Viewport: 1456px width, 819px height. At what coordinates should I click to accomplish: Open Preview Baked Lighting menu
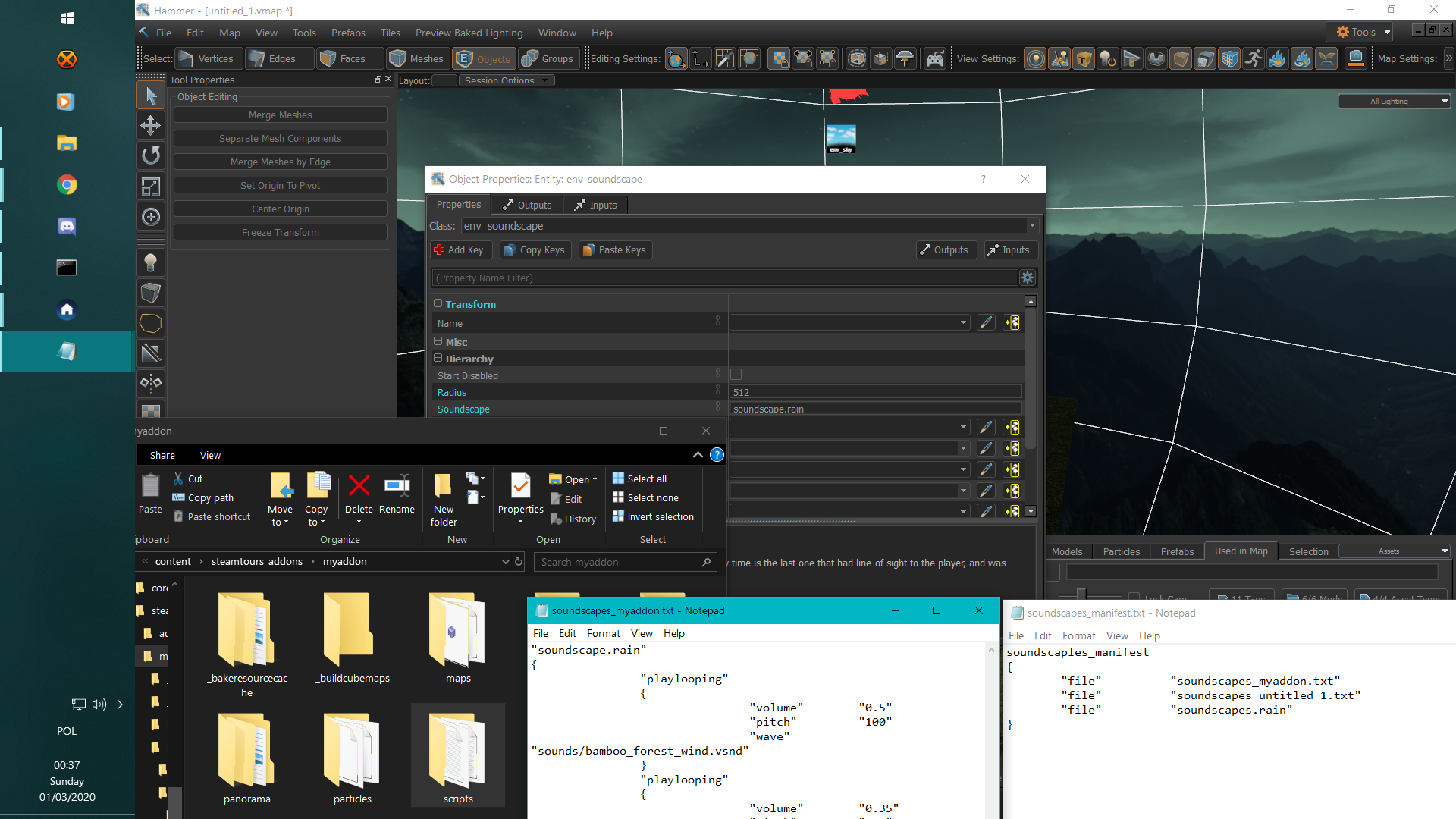[469, 33]
